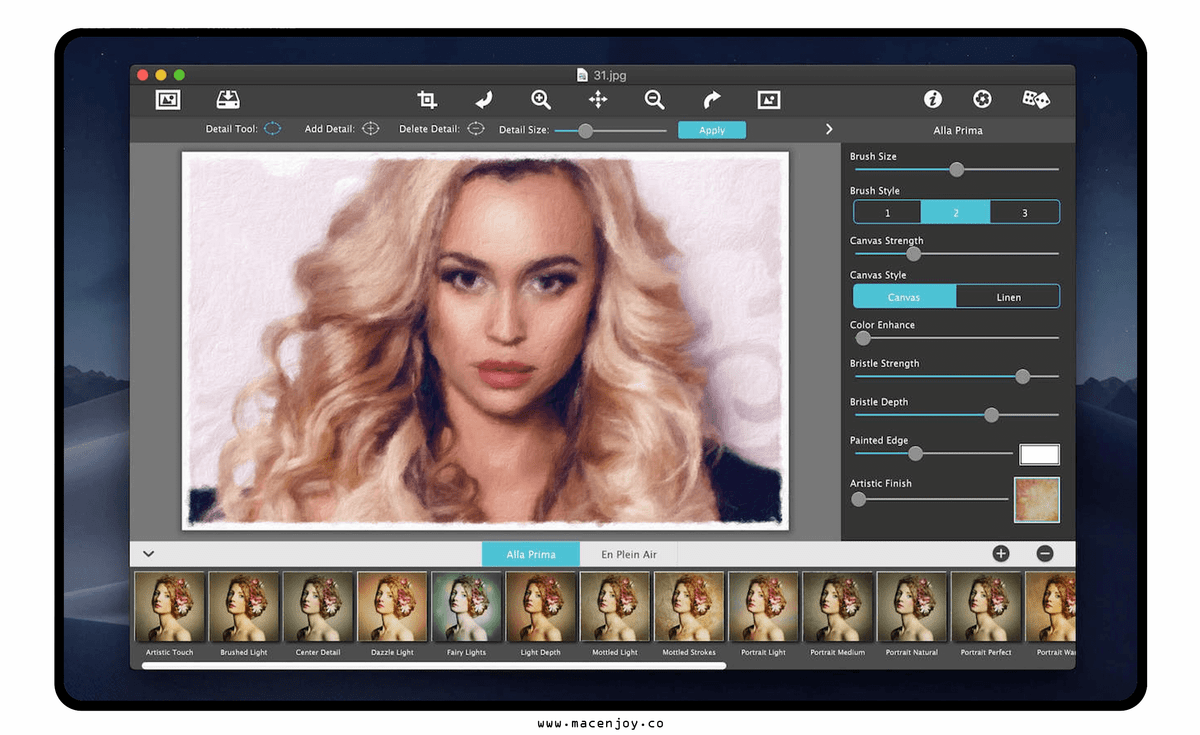This screenshot has height=735, width=1200.
Task: Select the Artistic Touch preset
Action: (169, 606)
